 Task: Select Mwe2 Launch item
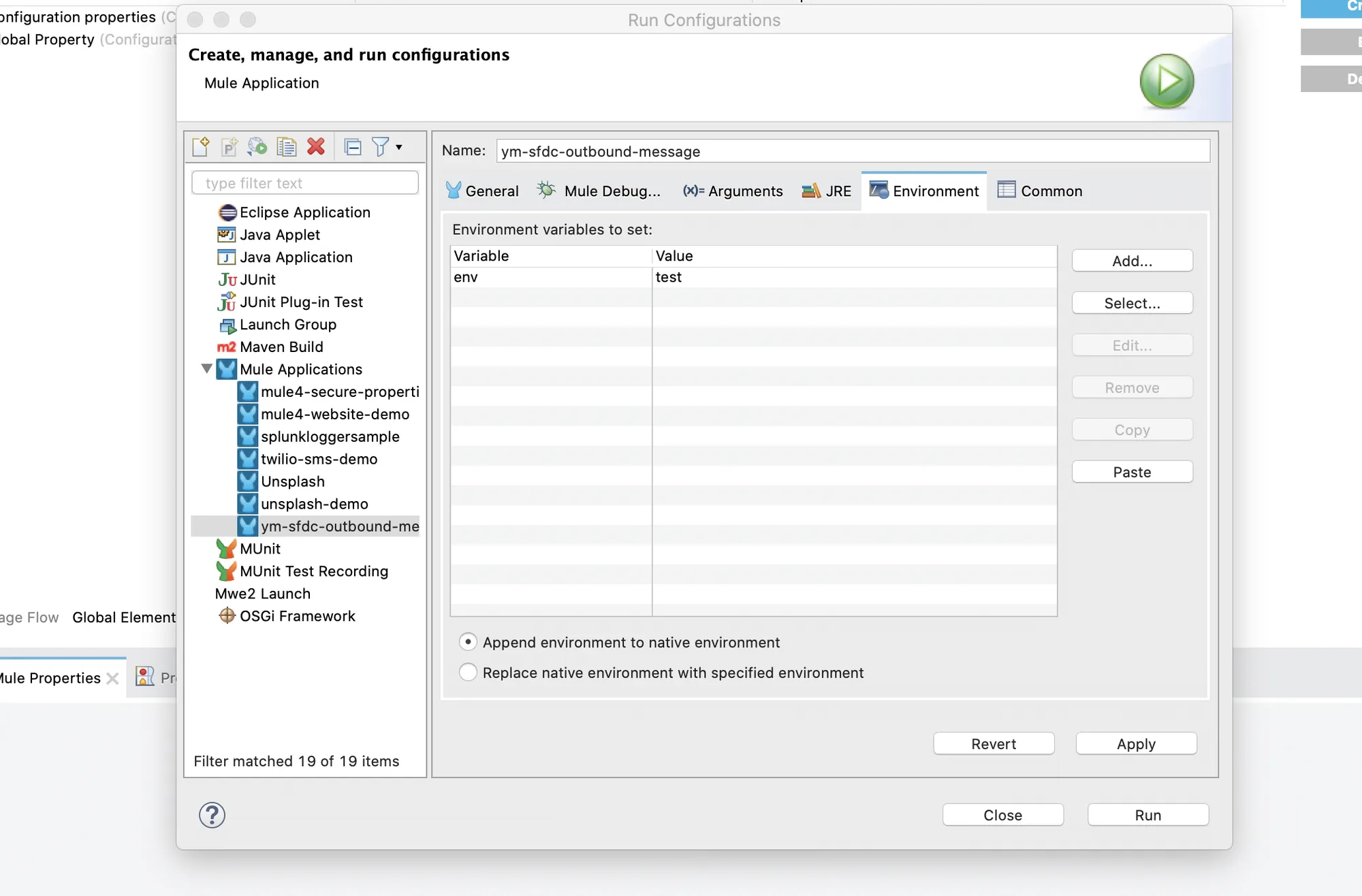tap(263, 594)
